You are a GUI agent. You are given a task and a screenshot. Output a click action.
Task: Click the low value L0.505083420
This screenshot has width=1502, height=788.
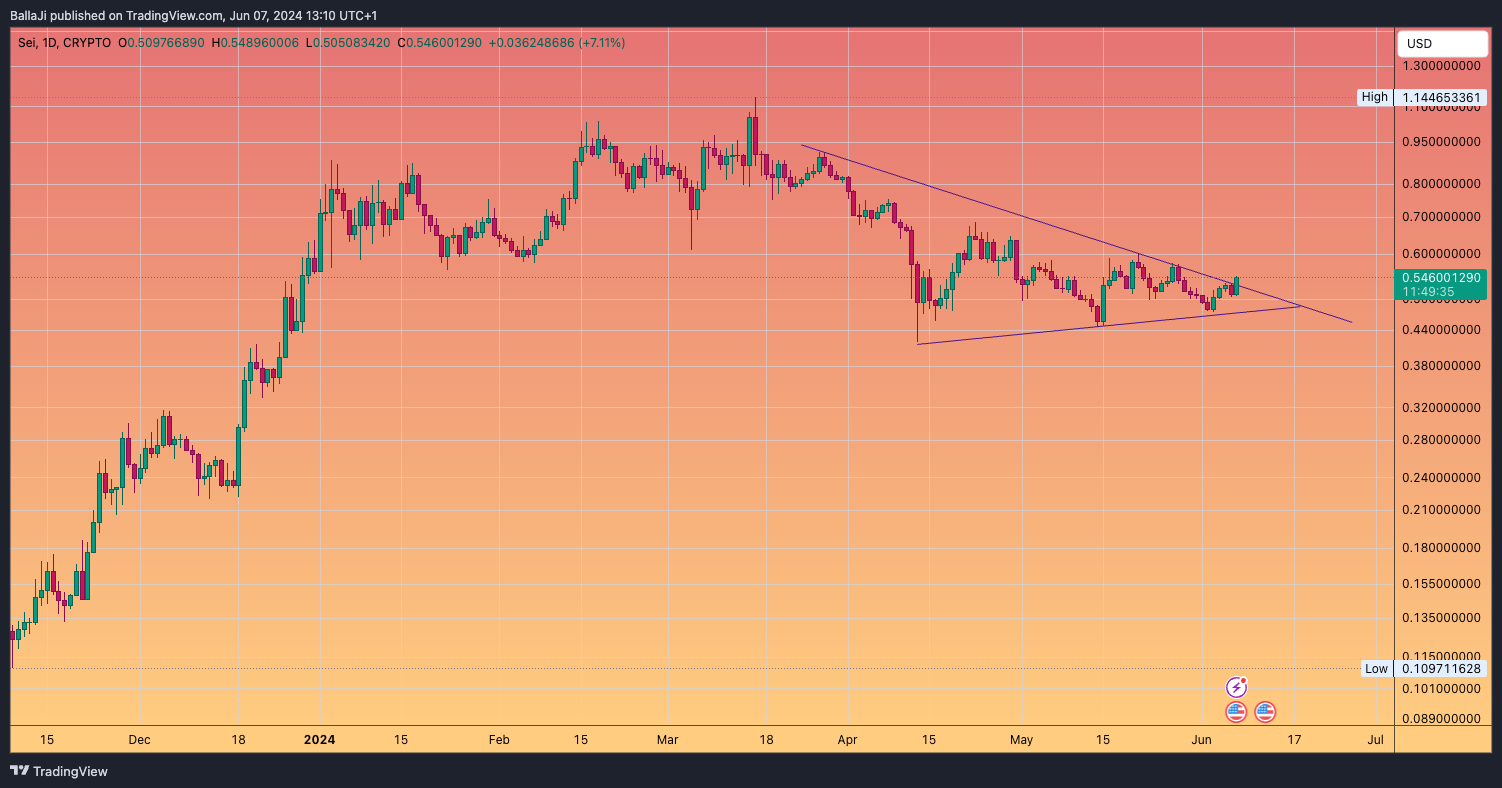(x=349, y=43)
